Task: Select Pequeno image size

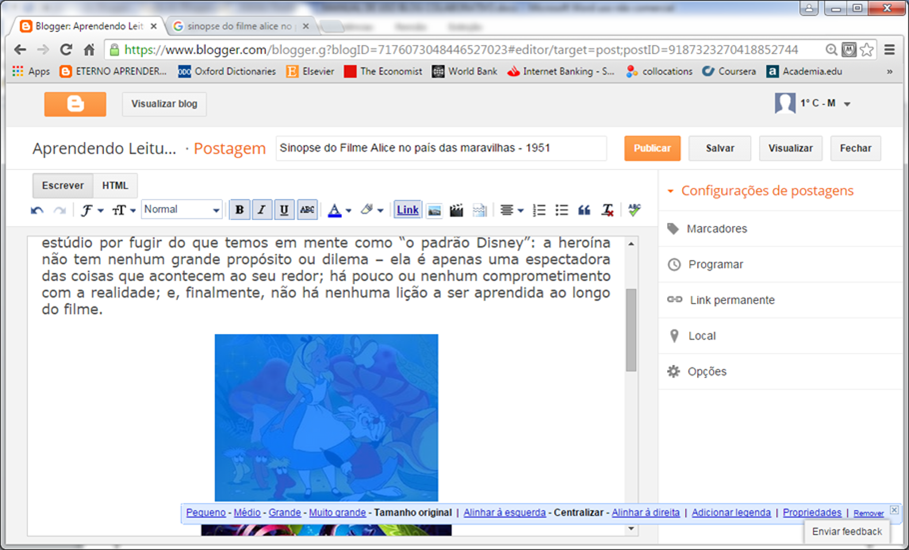Action: click(206, 513)
